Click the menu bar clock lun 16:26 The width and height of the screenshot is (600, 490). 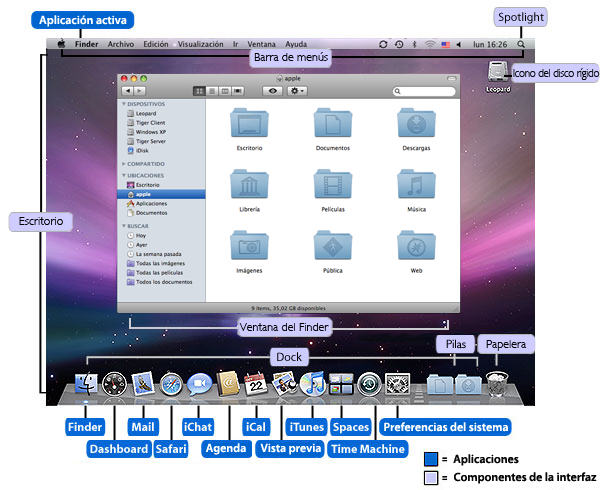click(x=490, y=44)
